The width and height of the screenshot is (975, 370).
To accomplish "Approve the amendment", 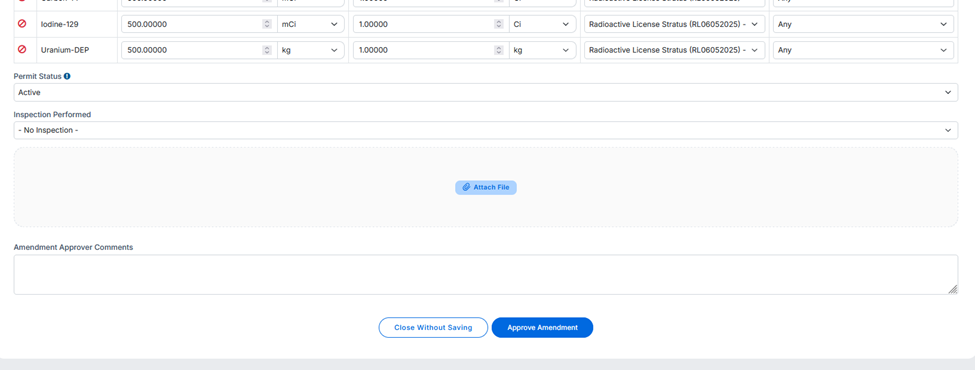I will click(542, 328).
